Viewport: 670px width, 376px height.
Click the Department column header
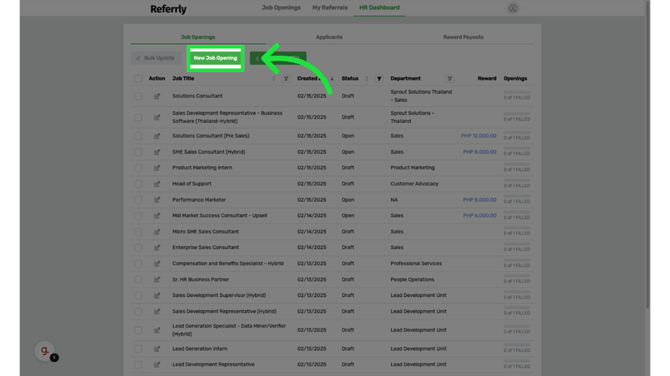[x=406, y=79]
